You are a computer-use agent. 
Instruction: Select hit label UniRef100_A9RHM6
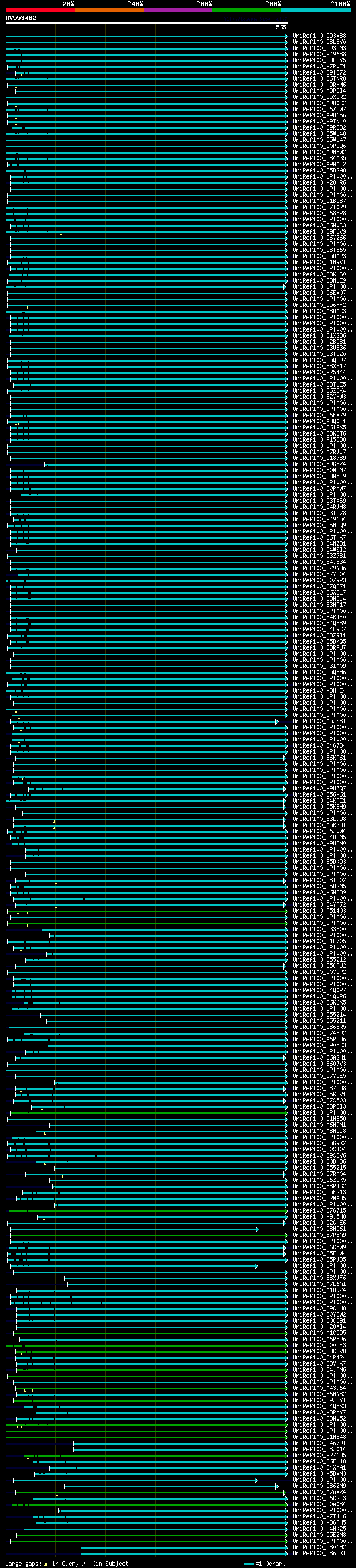coord(319,85)
